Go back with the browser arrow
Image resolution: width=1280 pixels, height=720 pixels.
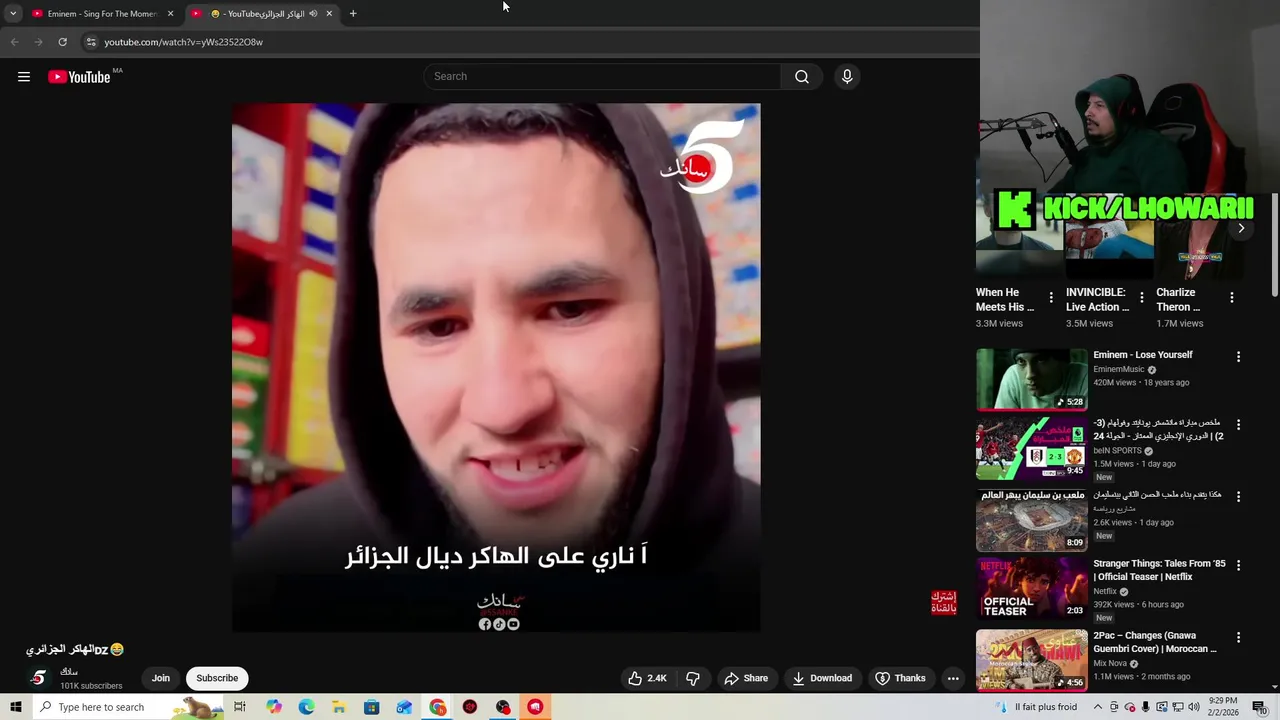[14, 42]
